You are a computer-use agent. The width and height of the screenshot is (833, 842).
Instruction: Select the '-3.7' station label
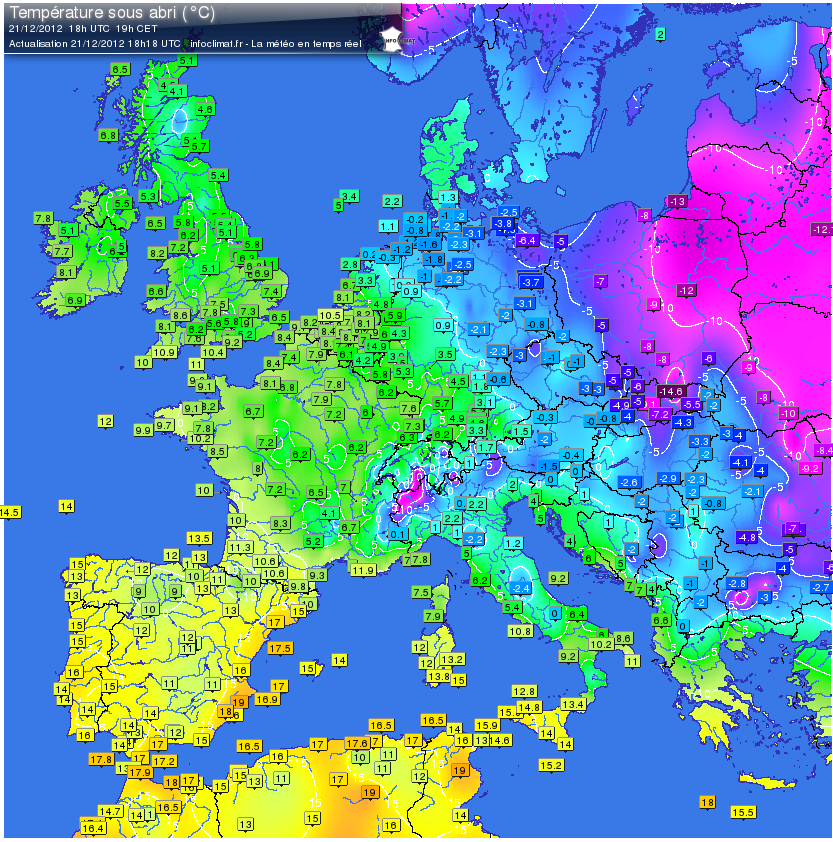point(531,282)
